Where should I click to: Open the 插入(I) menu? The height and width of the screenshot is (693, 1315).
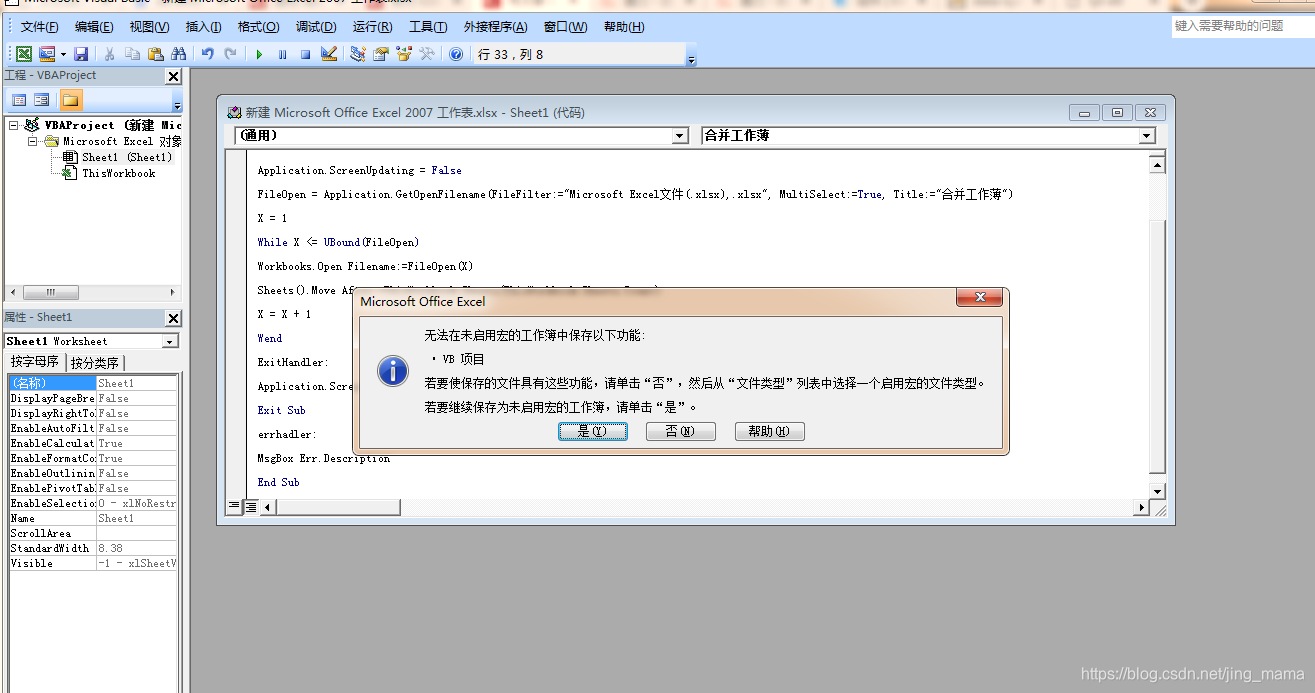(x=203, y=27)
